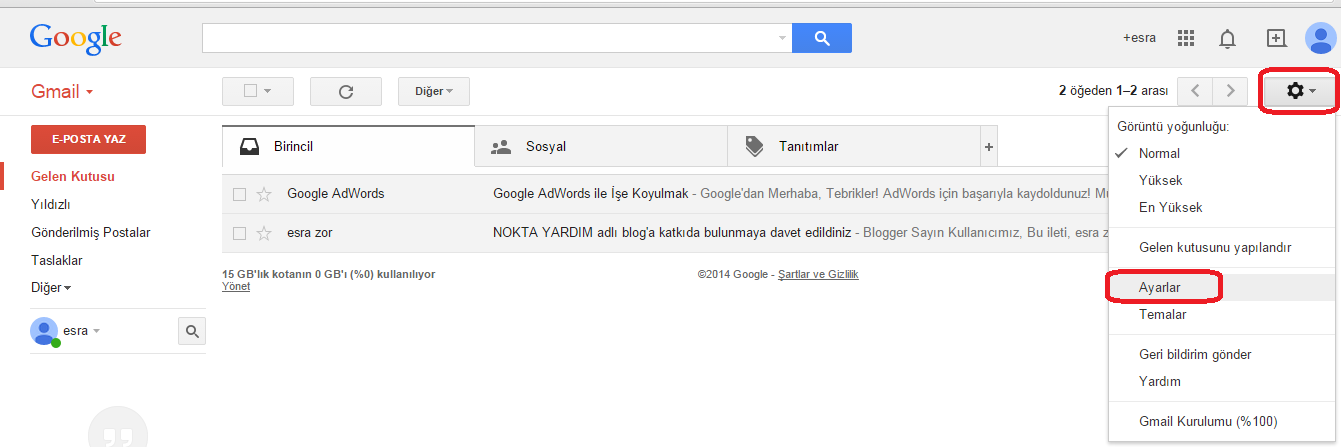Switch to the Tanıtımlar tab
1341x447 pixels.
(x=854, y=147)
